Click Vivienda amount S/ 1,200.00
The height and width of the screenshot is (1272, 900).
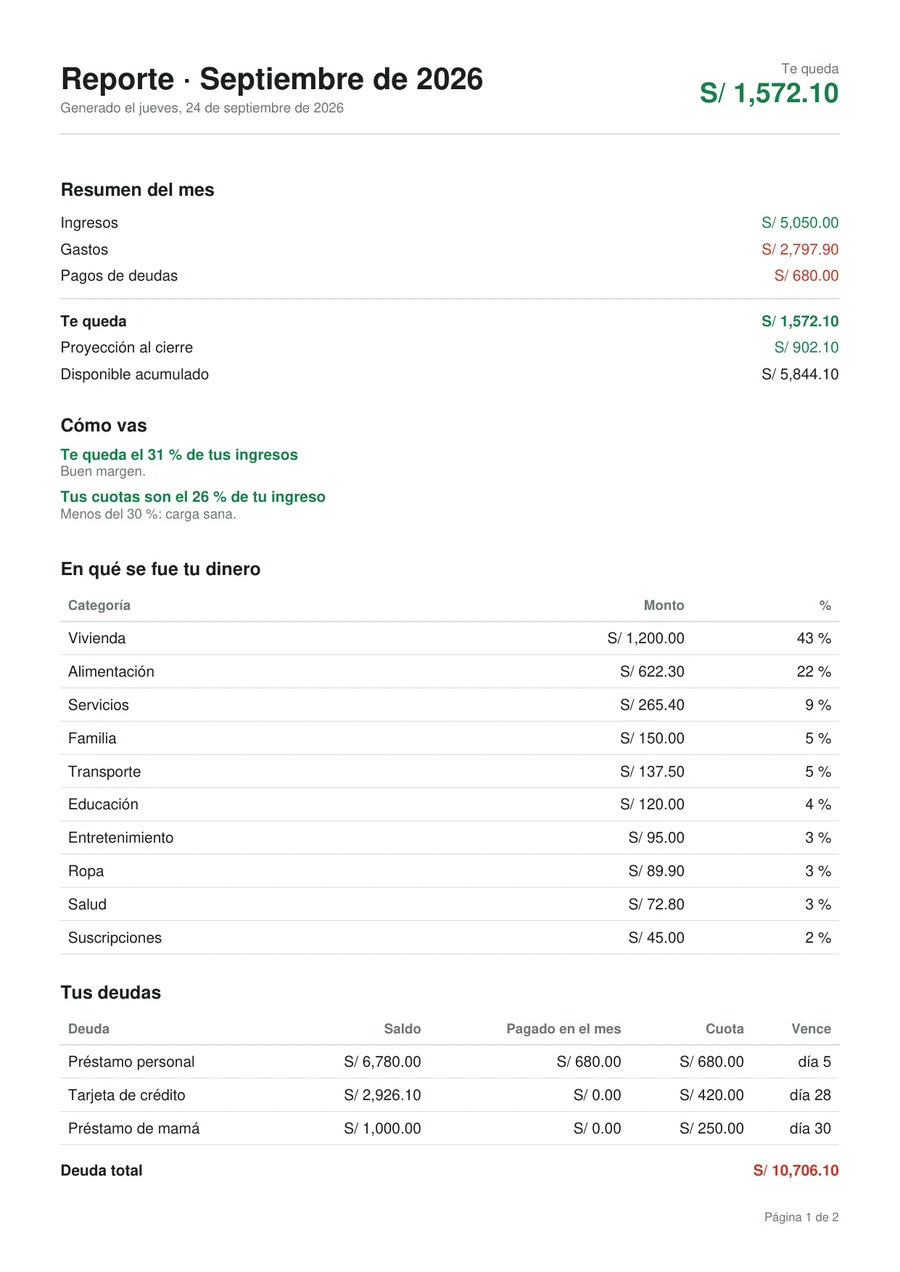pos(646,638)
